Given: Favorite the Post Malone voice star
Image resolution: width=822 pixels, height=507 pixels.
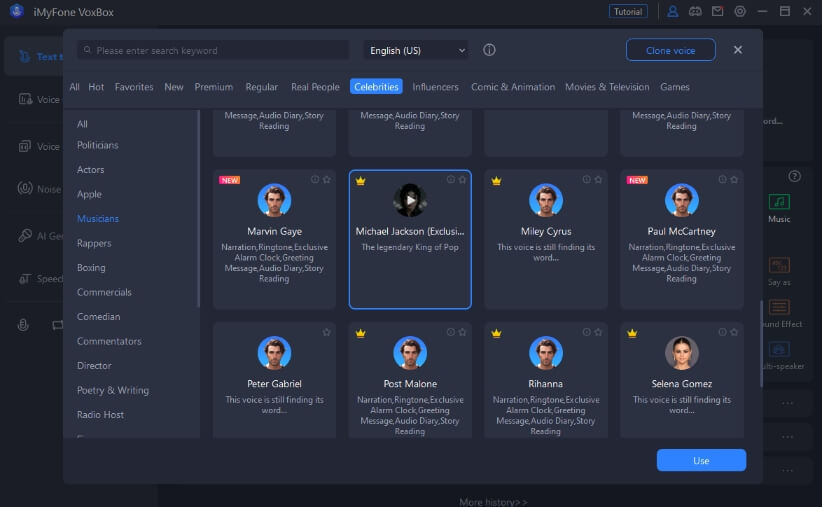Looking at the screenshot, I should 462,332.
